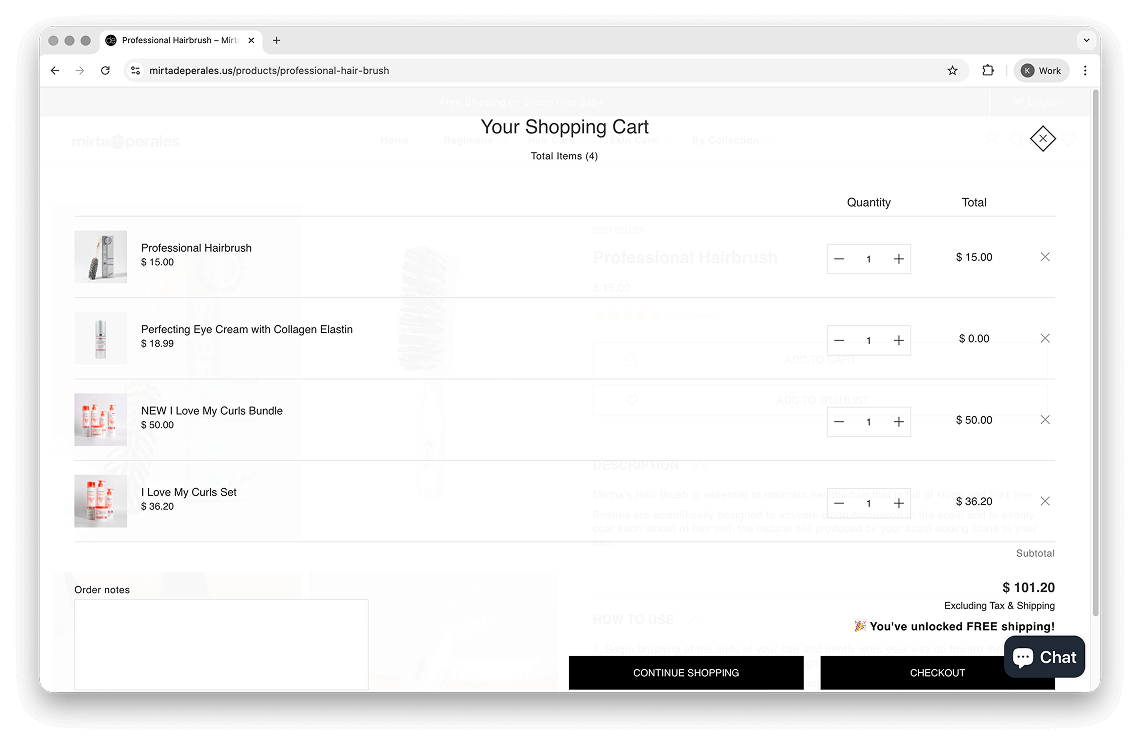This screenshot has height=744, width=1140.
Task: Remove Professional Hairbrush from cart
Action: point(1045,257)
